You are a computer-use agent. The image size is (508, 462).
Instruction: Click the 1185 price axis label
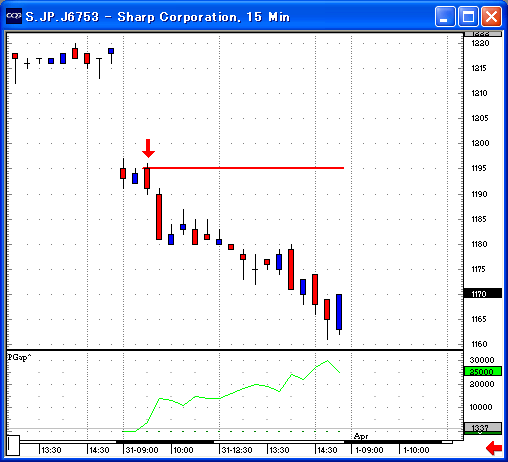pyautogui.click(x=479, y=219)
